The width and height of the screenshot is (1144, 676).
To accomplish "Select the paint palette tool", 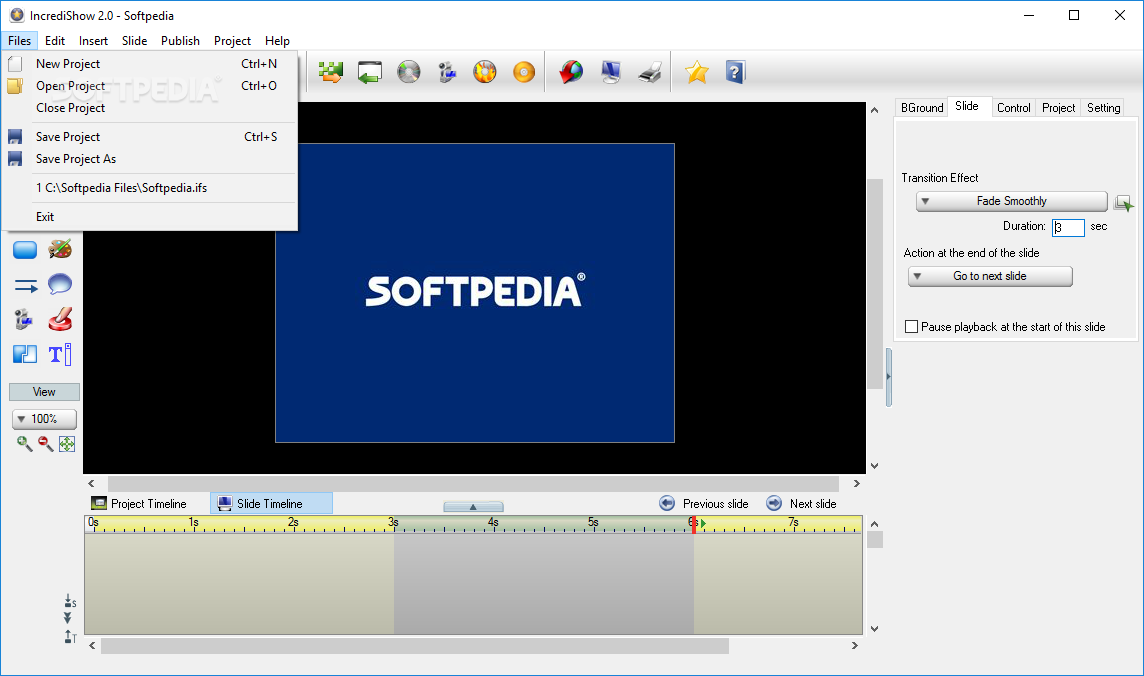I will coord(60,249).
